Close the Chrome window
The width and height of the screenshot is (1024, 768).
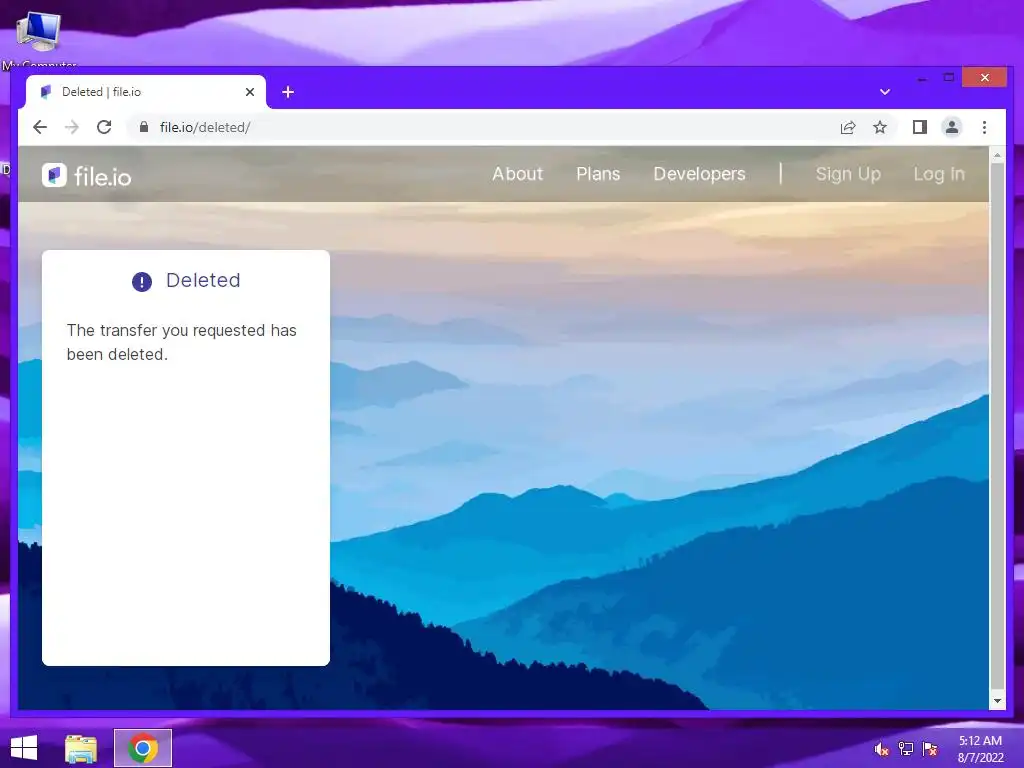tap(985, 78)
